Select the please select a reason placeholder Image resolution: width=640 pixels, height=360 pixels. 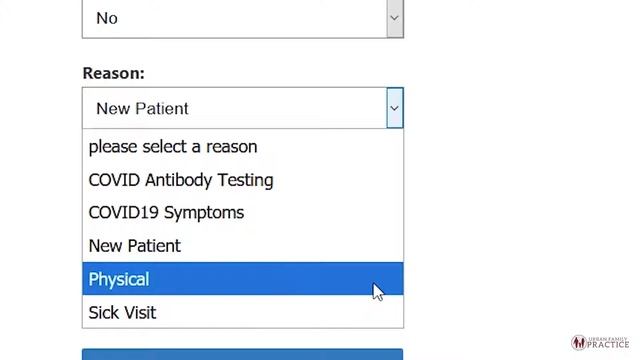click(x=243, y=147)
